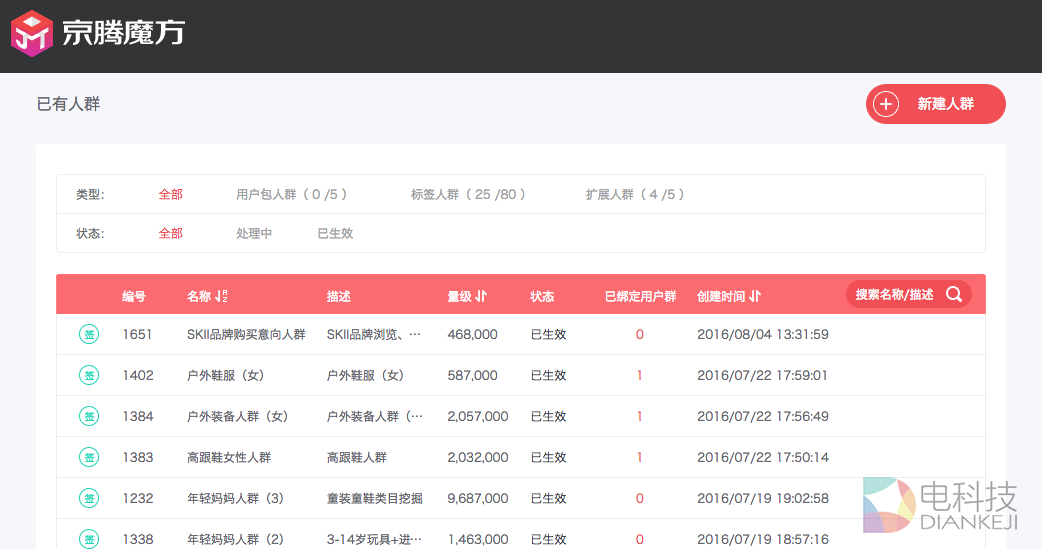
Task: Click bound user count for 户外鞋服（女）
Action: (640, 375)
